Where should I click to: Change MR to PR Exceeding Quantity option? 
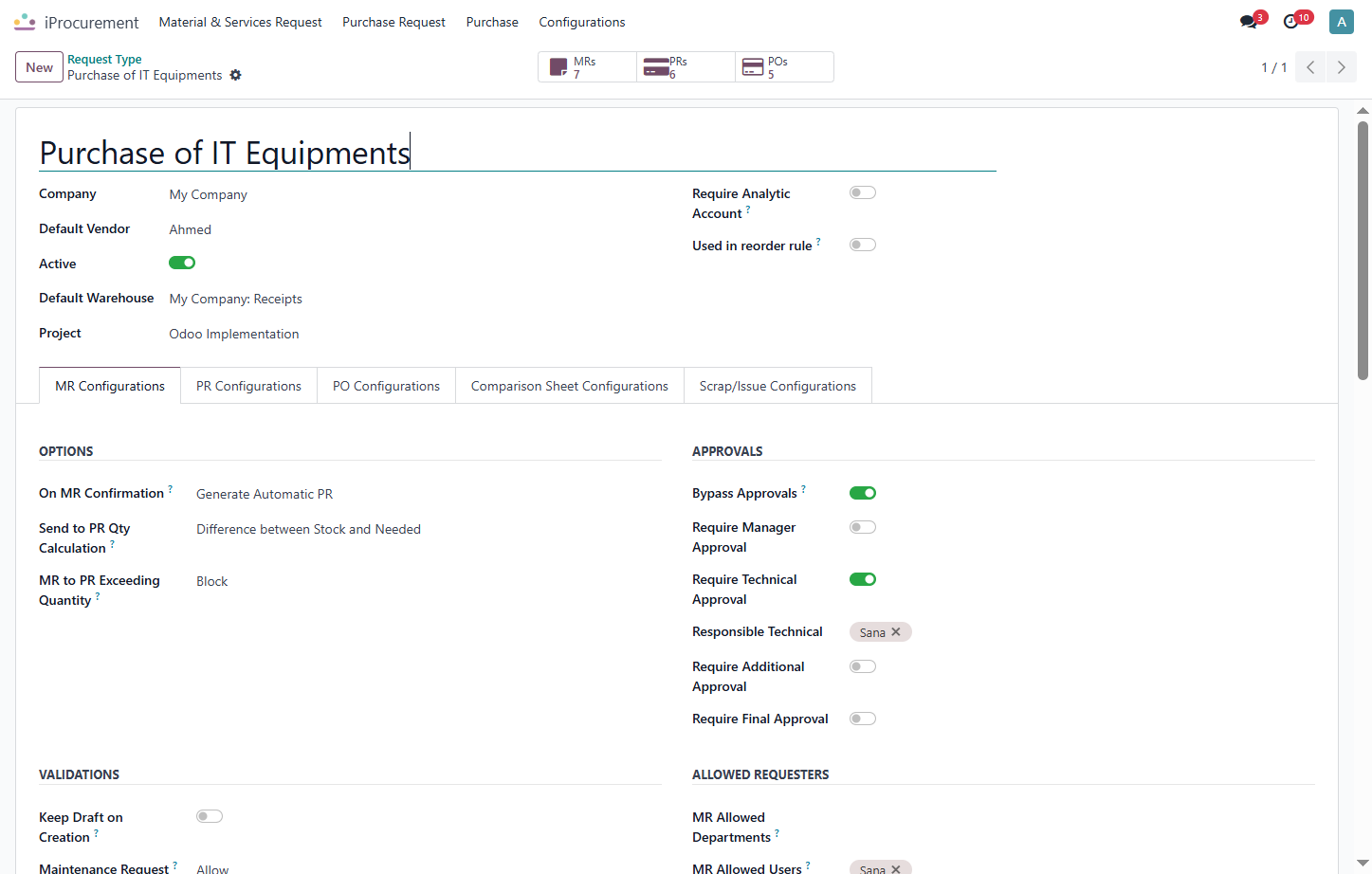[429, 581]
